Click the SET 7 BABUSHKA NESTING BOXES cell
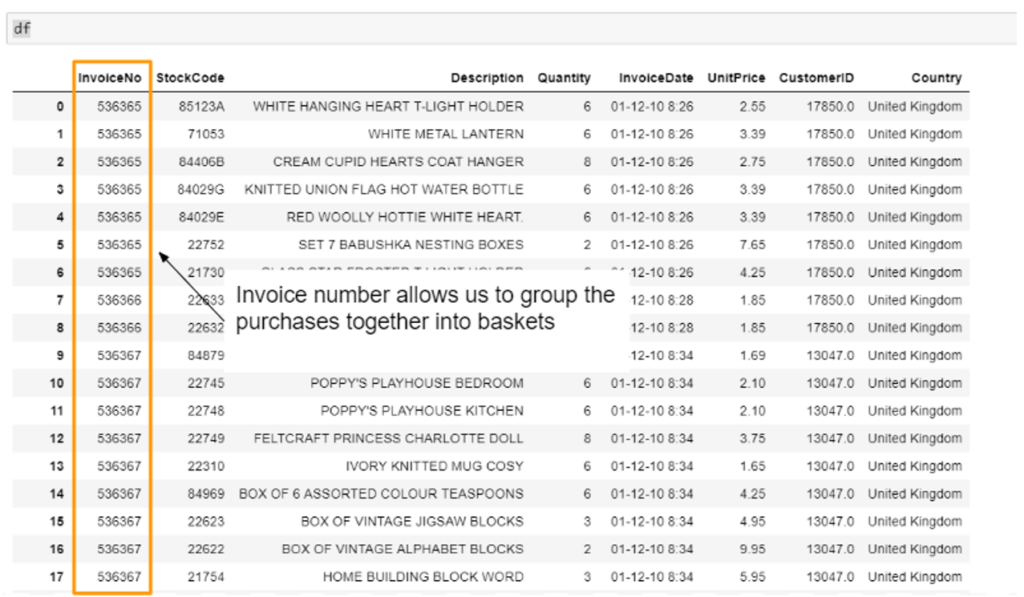Image resolution: width=1024 pixels, height=597 pixels. coord(410,245)
